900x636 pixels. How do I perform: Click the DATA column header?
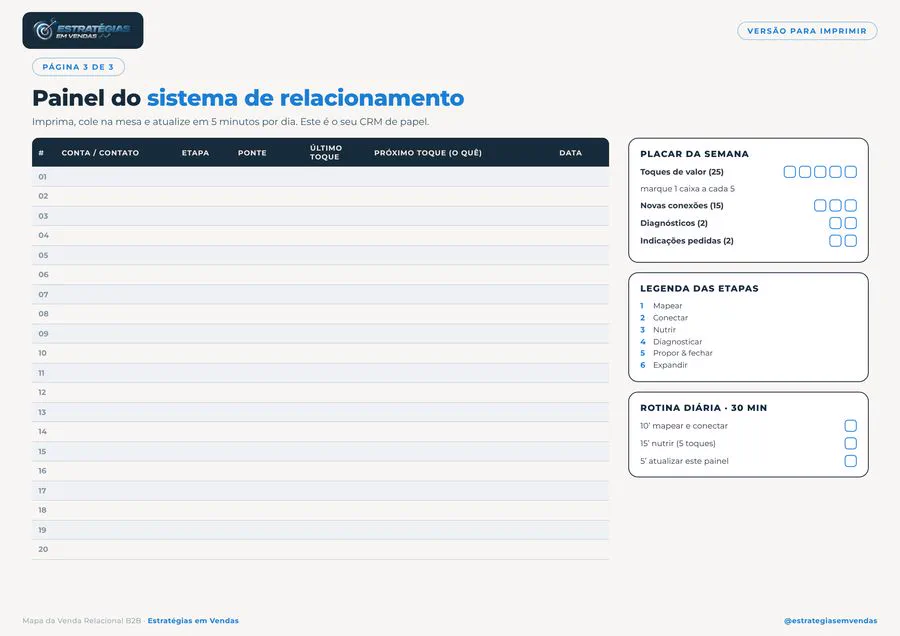pos(571,153)
